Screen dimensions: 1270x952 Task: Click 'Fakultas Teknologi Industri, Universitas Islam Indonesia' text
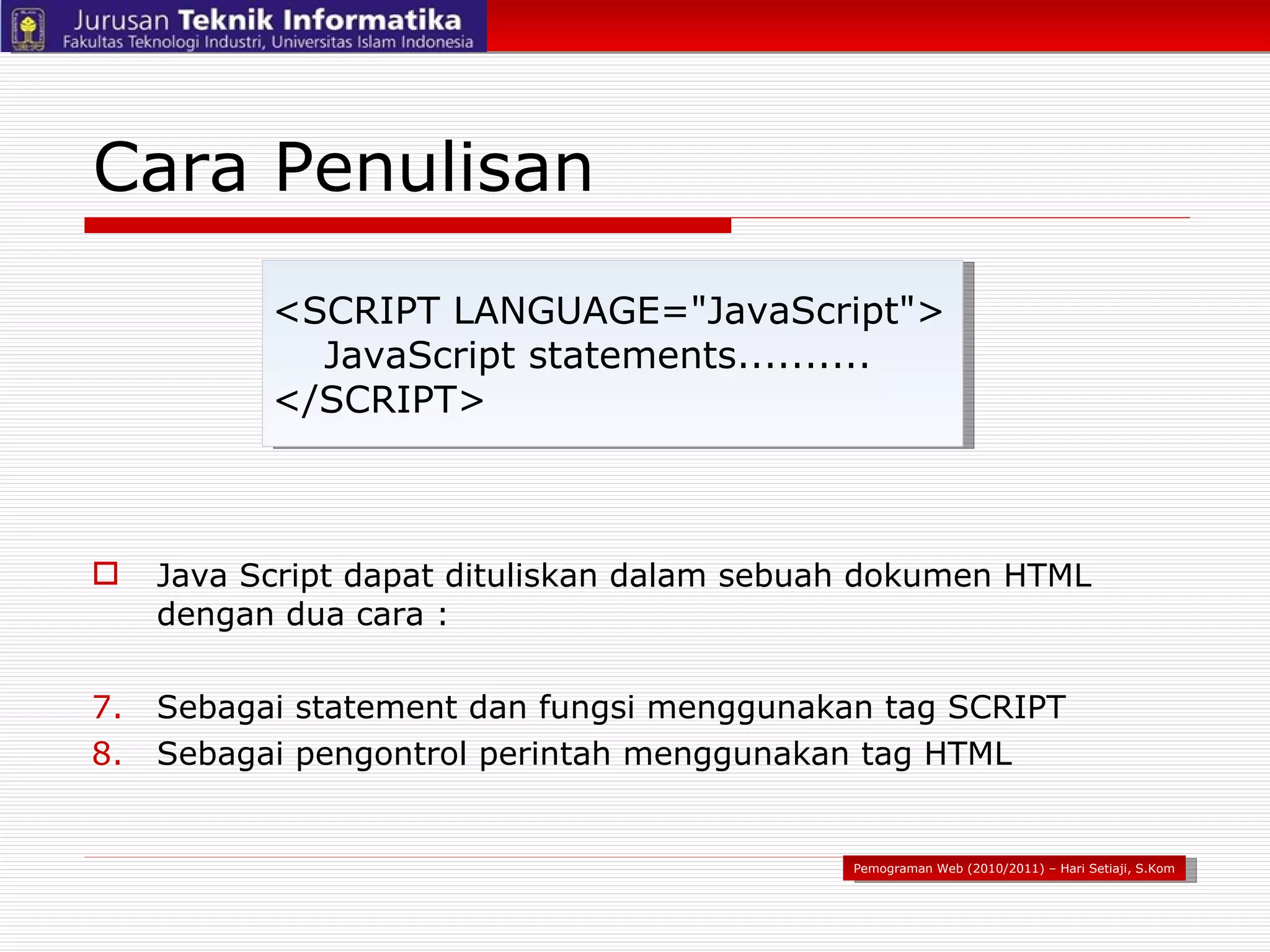pos(268,42)
